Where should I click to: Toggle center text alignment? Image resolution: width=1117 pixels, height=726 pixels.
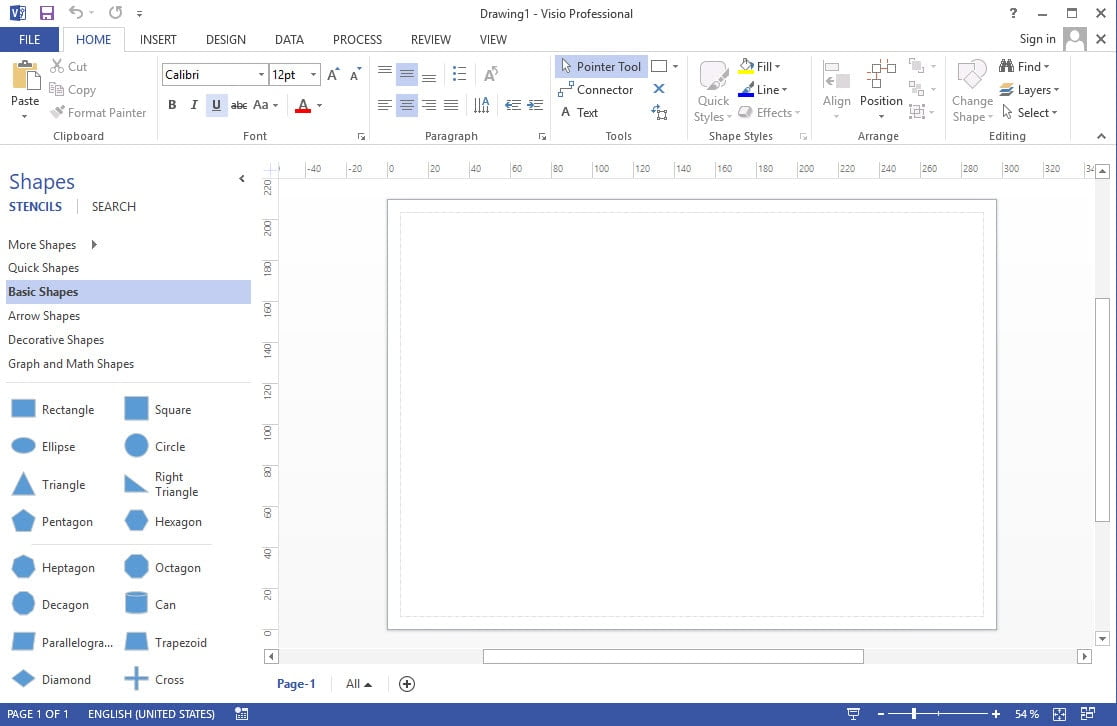[x=406, y=105]
